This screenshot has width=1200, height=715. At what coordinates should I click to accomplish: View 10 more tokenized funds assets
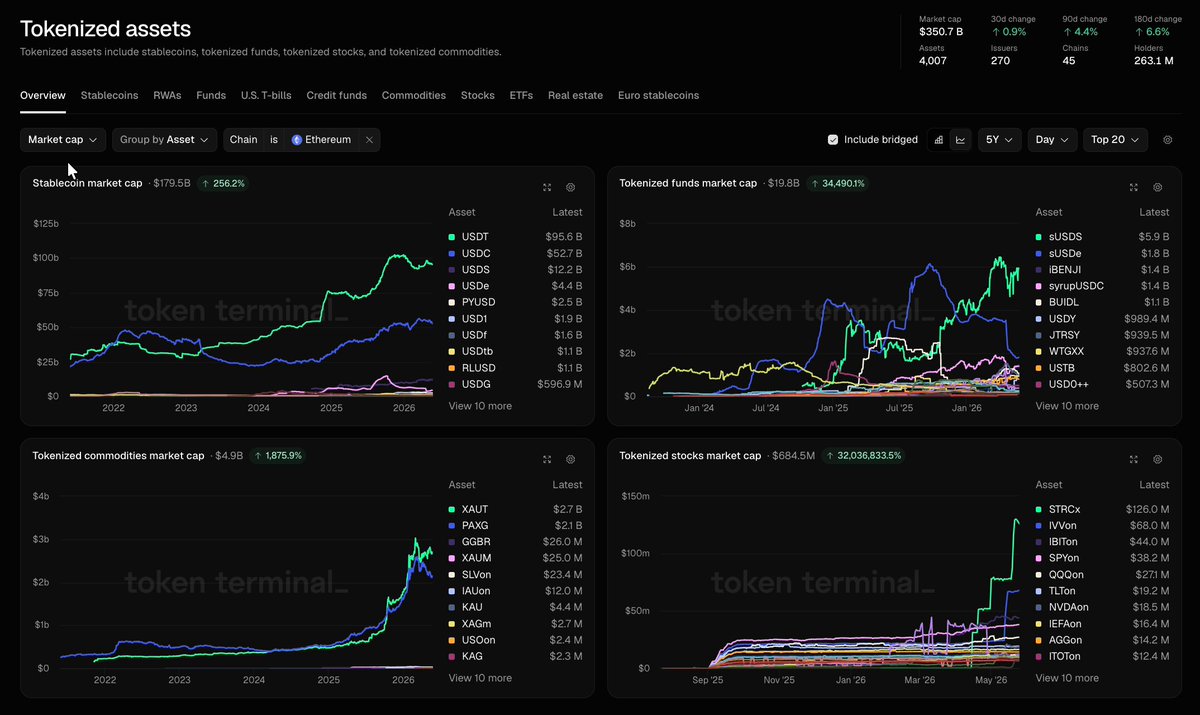tap(1067, 406)
